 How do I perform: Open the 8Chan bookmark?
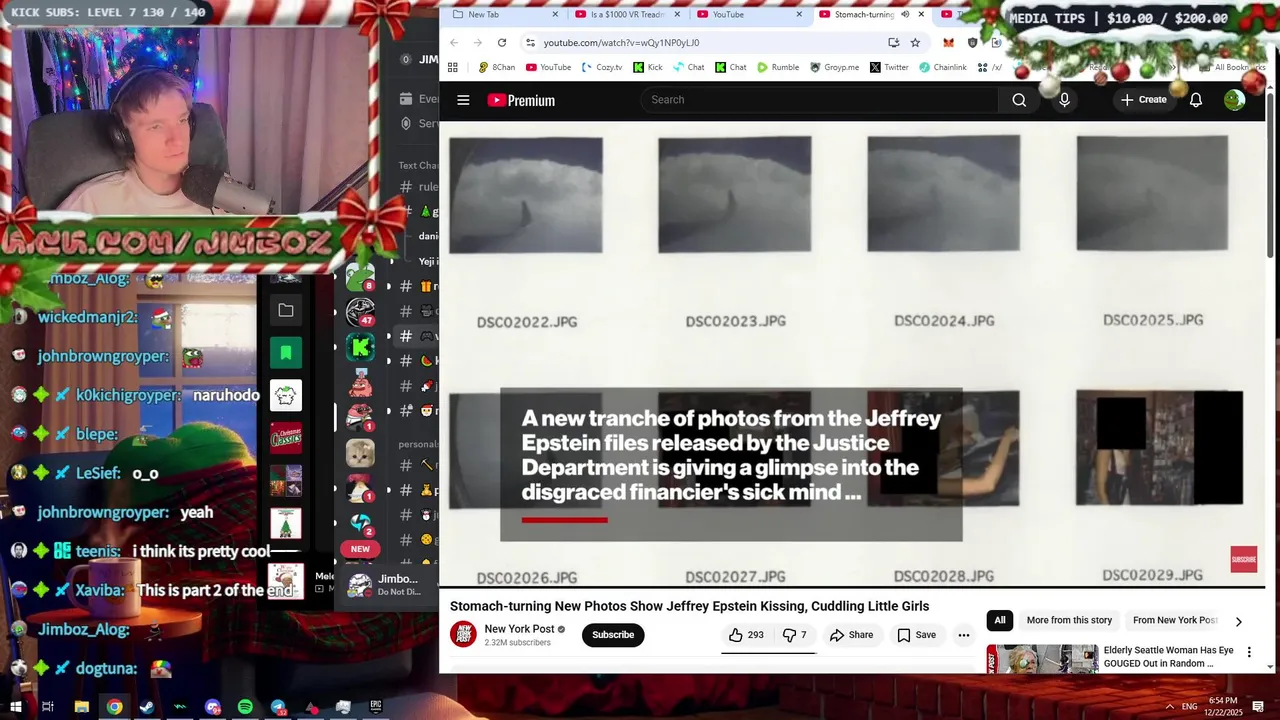click(x=496, y=67)
